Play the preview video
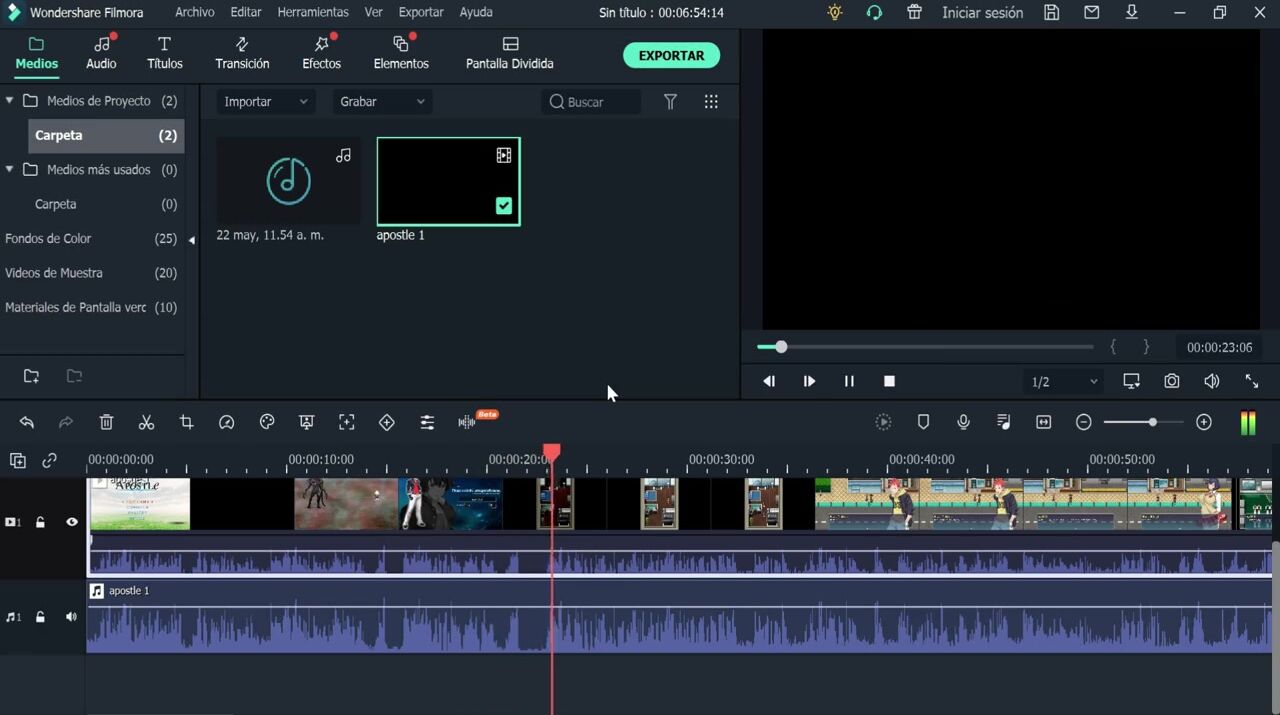This screenshot has width=1280, height=715. [x=809, y=381]
